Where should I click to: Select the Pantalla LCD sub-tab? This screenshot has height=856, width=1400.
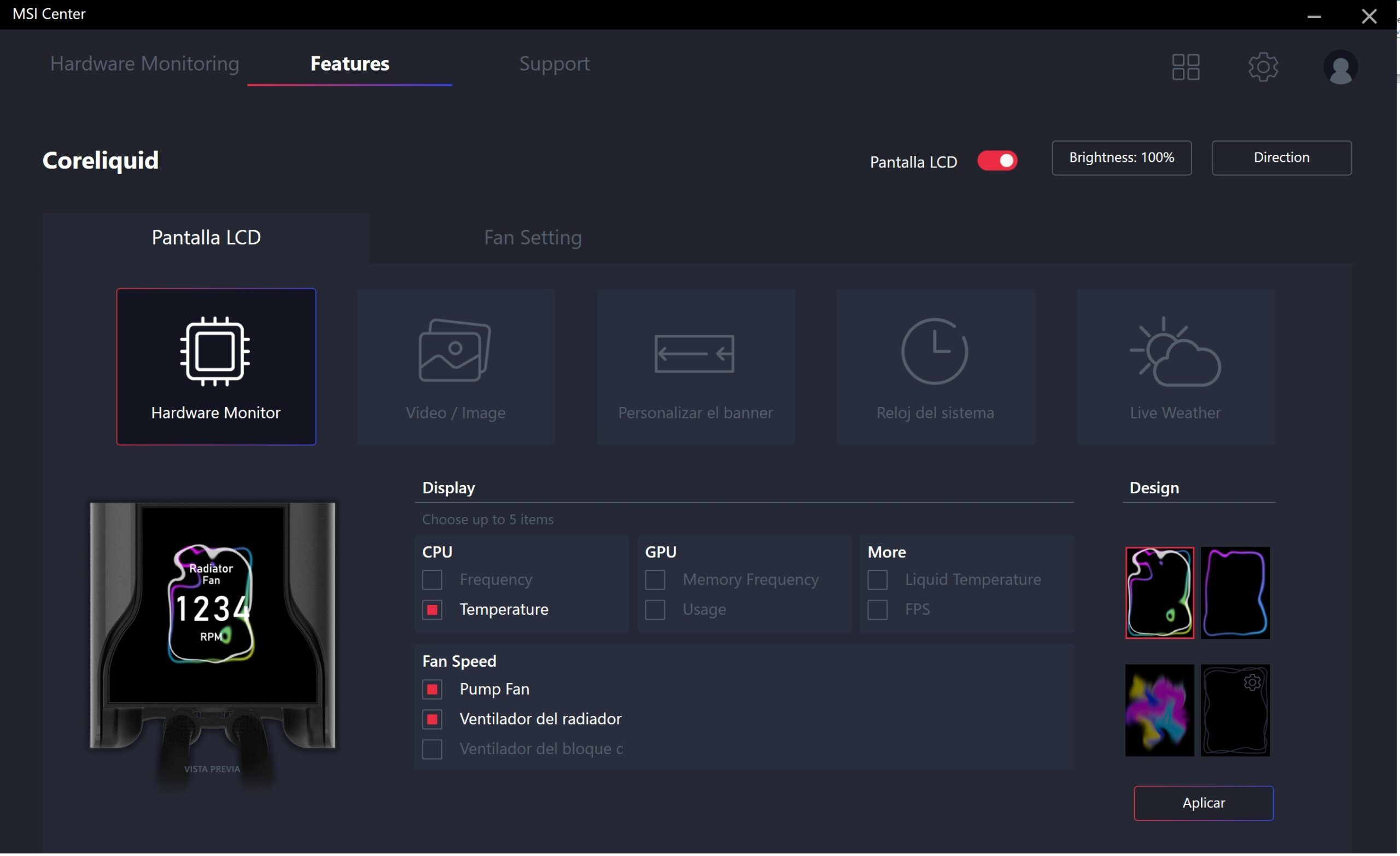pyautogui.click(x=206, y=237)
